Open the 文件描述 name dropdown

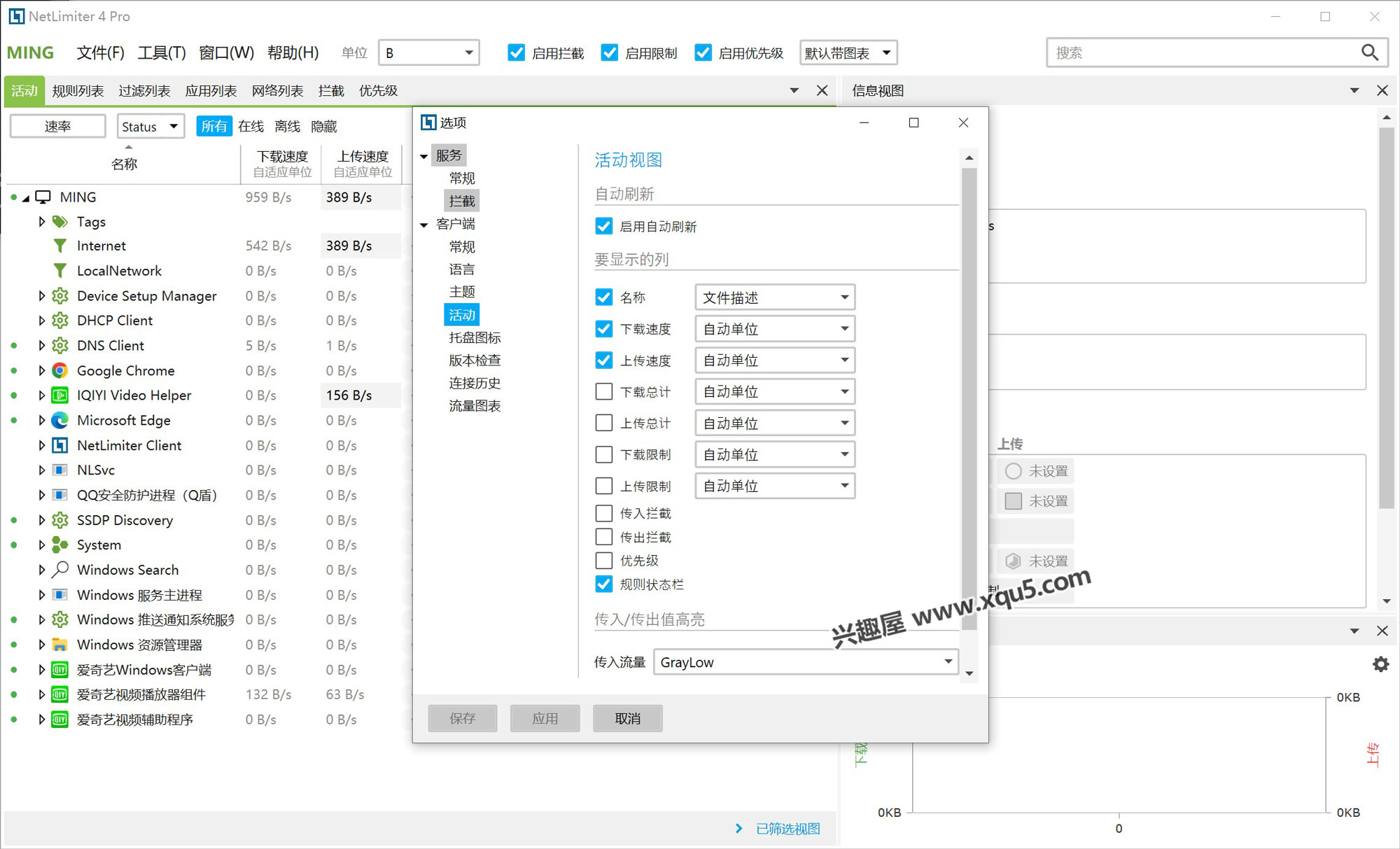774,297
